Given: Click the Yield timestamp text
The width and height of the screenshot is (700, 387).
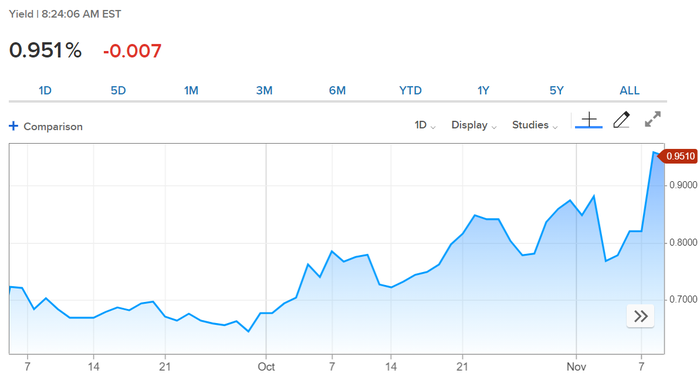Looking at the screenshot, I should click(x=65, y=14).
